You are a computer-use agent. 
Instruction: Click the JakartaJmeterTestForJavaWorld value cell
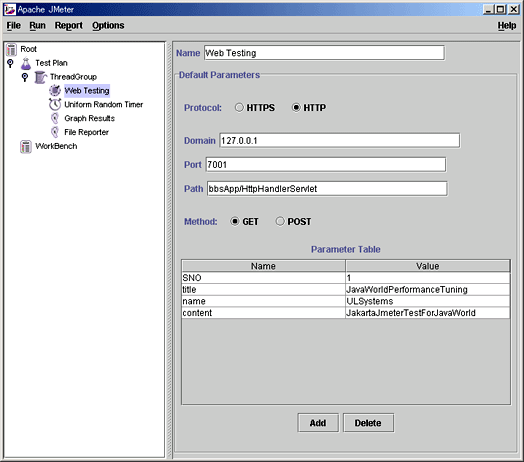point(428,313)
